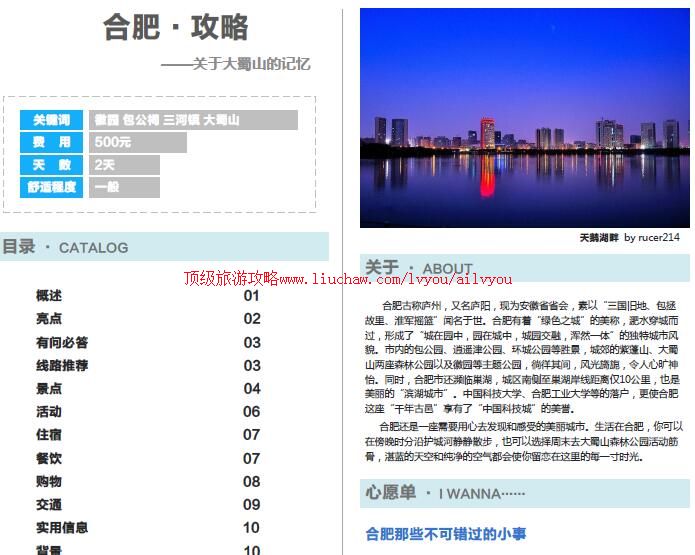Screen dimensions: 695x555
Task: Click the Hefei night skyline photo
Action: tap(524, 118)
